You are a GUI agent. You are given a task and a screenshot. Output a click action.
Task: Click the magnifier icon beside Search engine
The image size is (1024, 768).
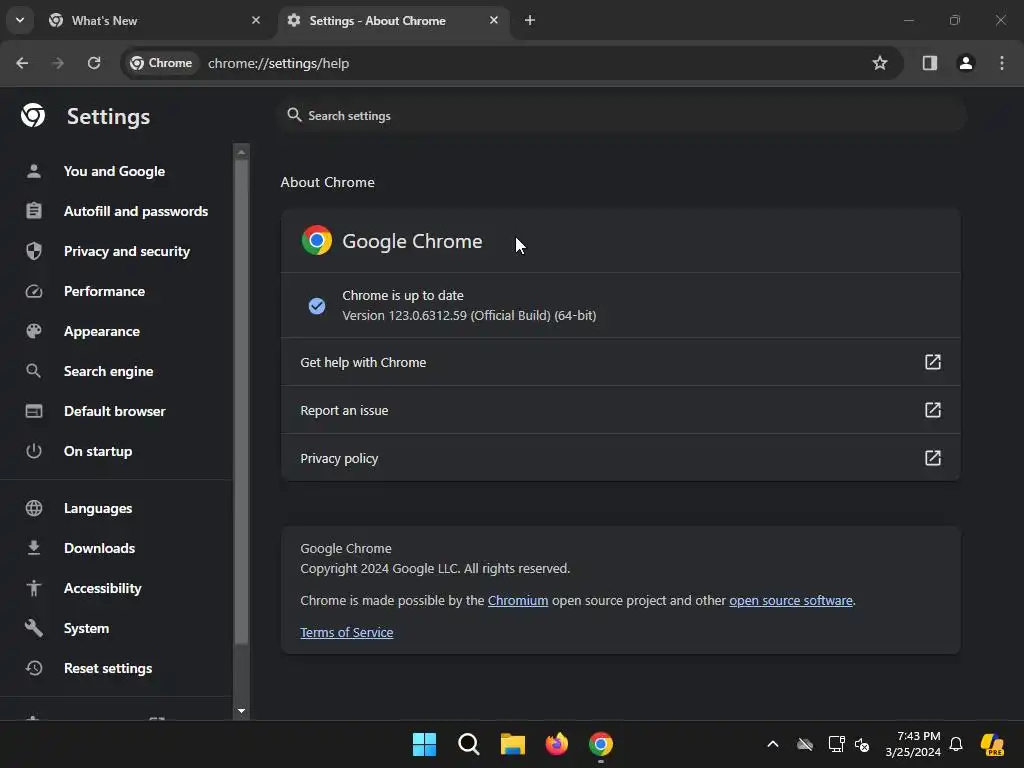33,371
